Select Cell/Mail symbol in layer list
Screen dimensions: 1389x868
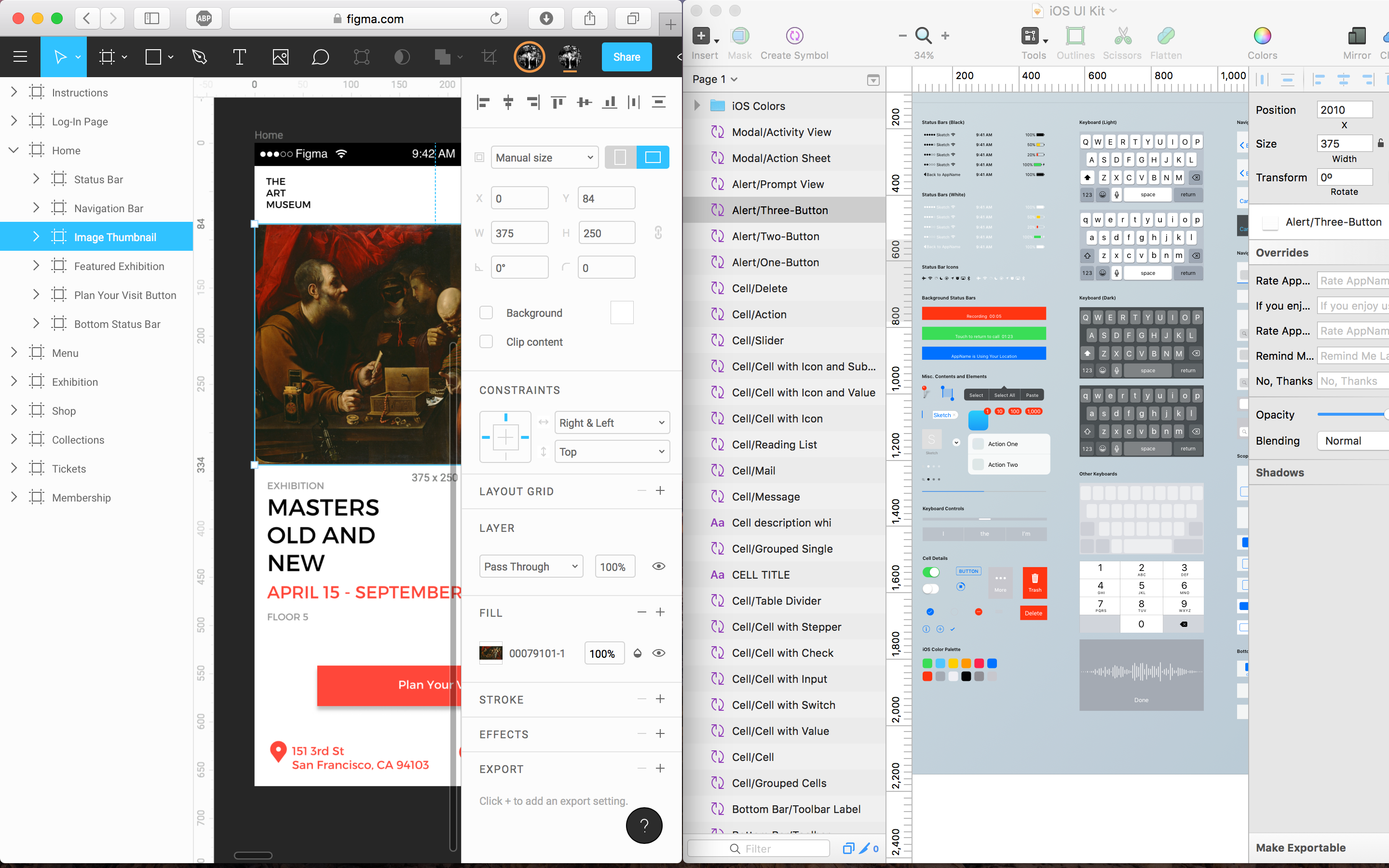coord(753,471)
